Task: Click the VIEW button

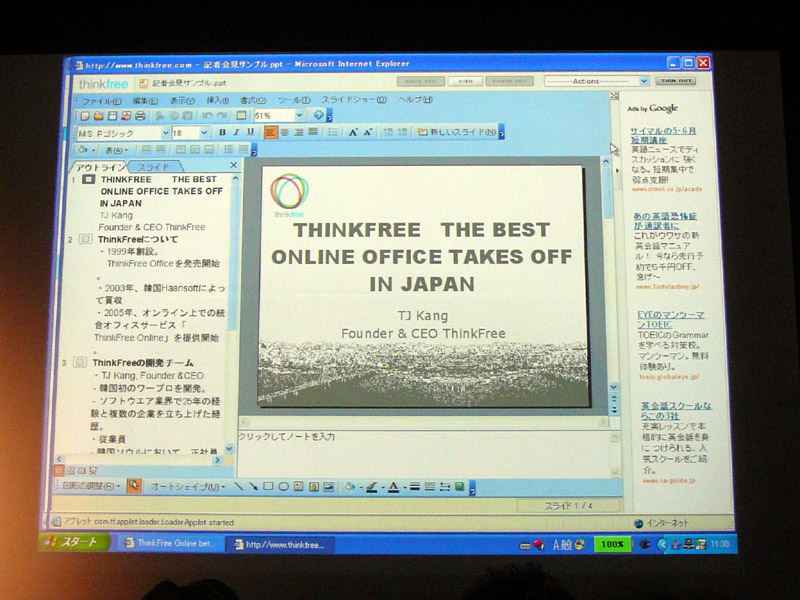Action: [x=465, y=81]
